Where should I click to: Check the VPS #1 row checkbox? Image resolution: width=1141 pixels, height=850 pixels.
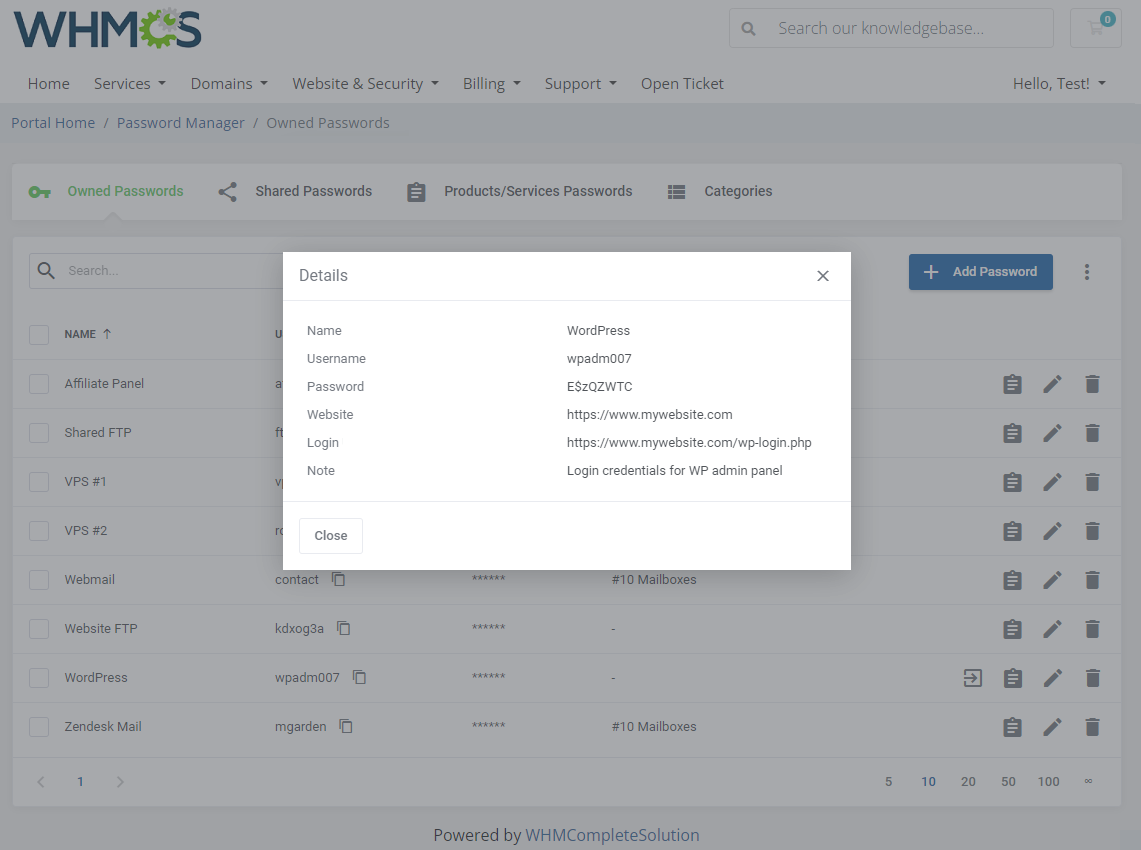[39, 482]
